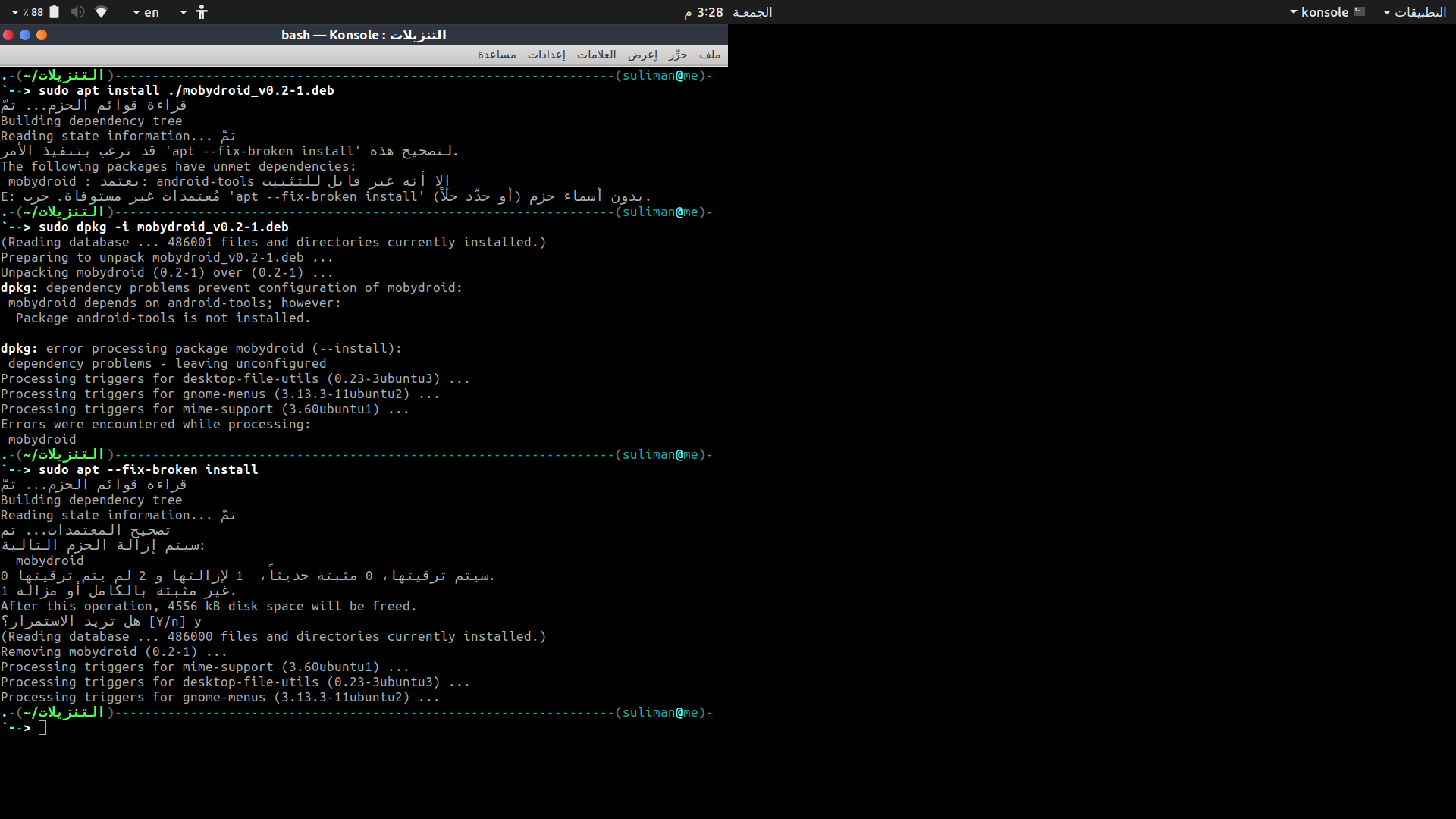Open the accessibility person icon menu
Screen dimensions: 1456x819
click(x=201, y=12)
